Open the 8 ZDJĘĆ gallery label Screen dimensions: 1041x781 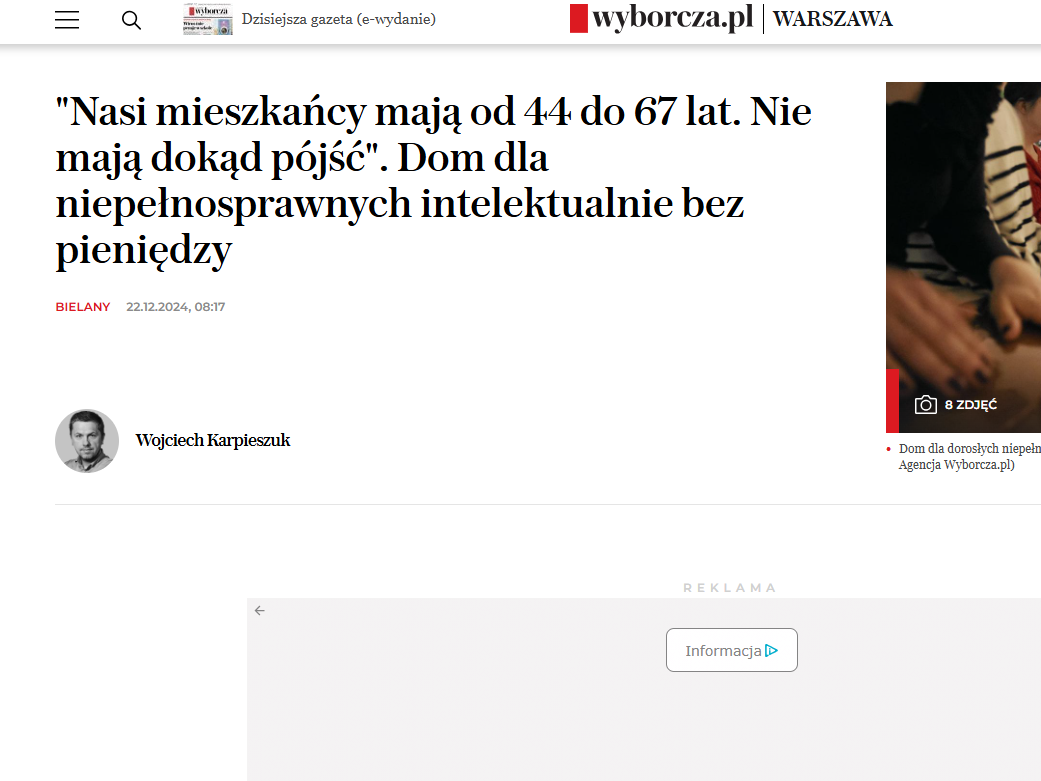click(971, 404)
